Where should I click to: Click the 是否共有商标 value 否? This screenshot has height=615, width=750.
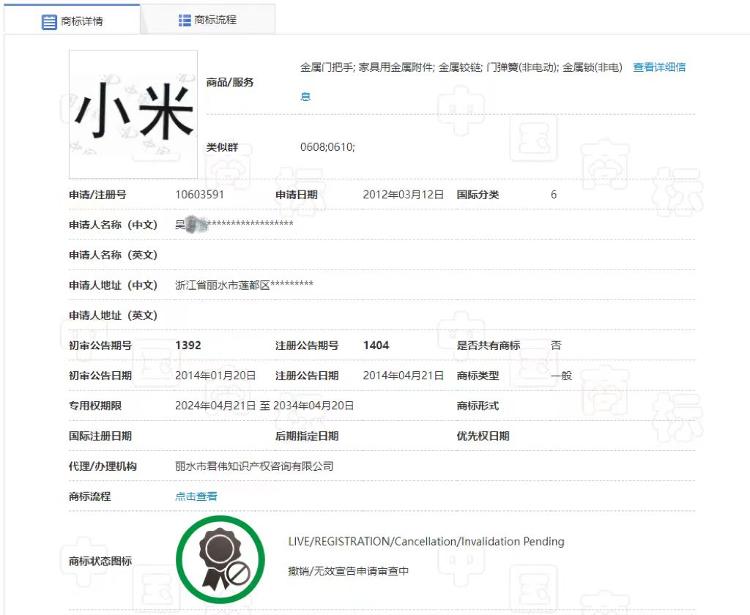(556, 345)
